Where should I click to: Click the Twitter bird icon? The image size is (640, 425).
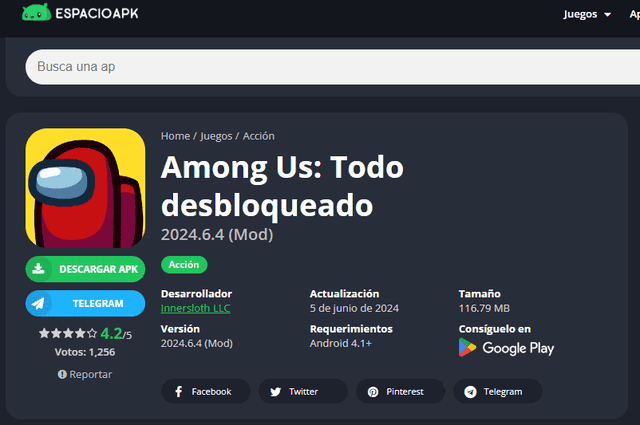pyautogui.click(x=276, y=392)
